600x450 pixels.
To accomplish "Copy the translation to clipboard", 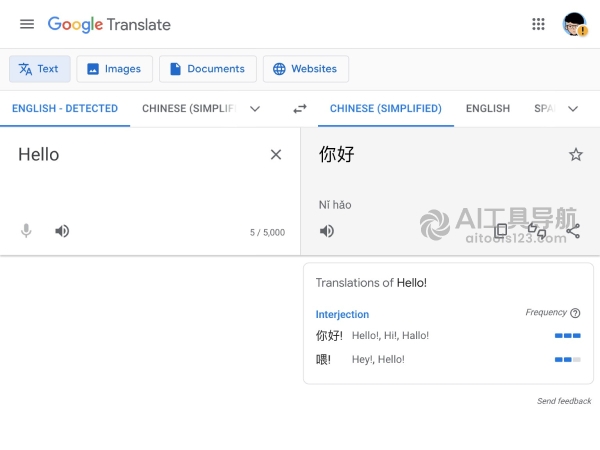I will (x=501, y=231).
